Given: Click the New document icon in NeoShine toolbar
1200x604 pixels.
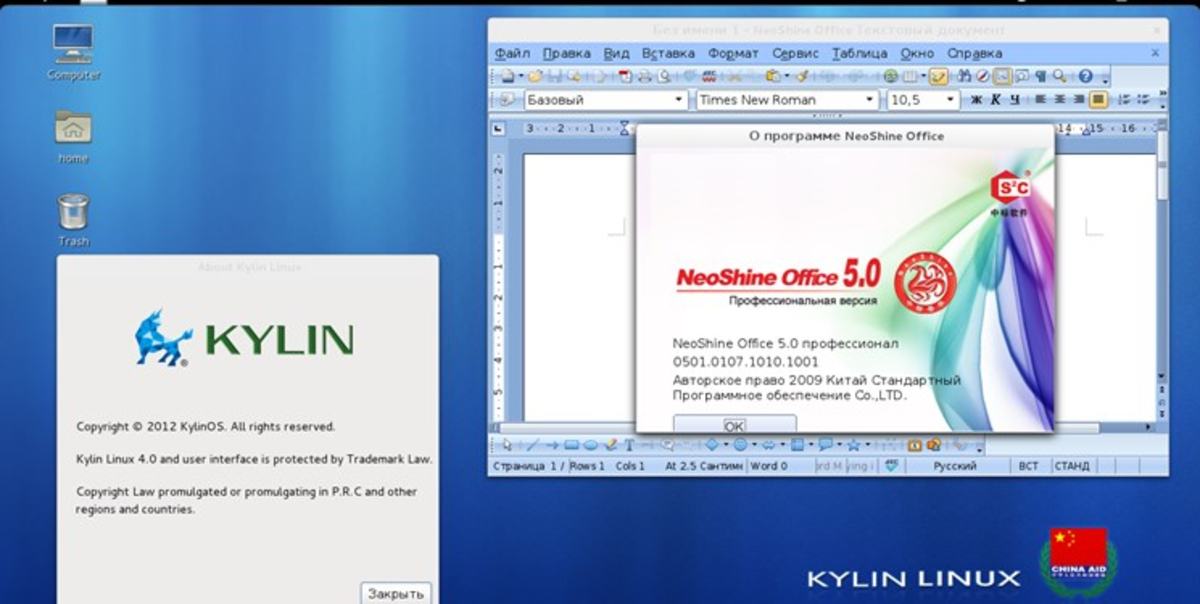Looking at the screenshot, I should [508, 76].
